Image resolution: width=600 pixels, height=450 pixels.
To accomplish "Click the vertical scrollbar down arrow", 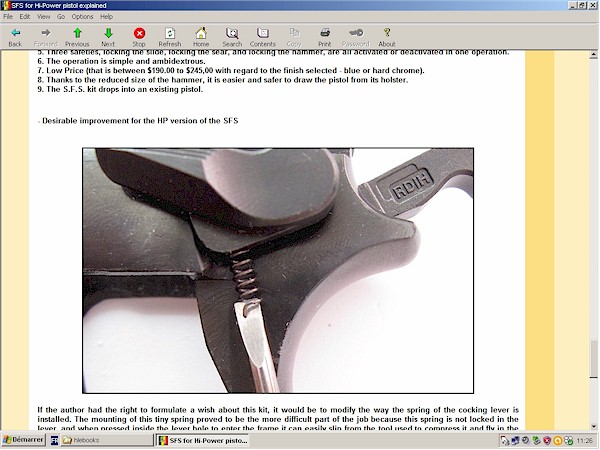I will (x=593, y=426).
